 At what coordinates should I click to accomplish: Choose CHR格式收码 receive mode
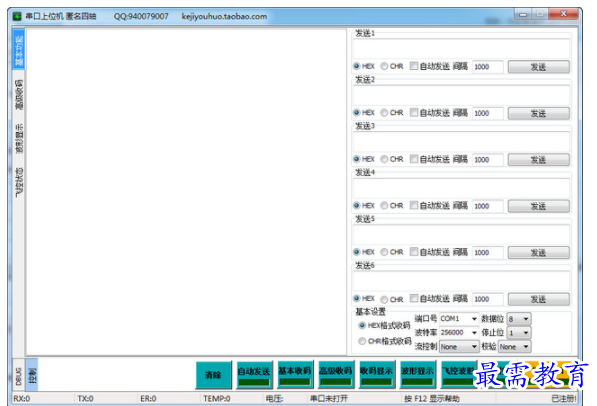[362, 341]
